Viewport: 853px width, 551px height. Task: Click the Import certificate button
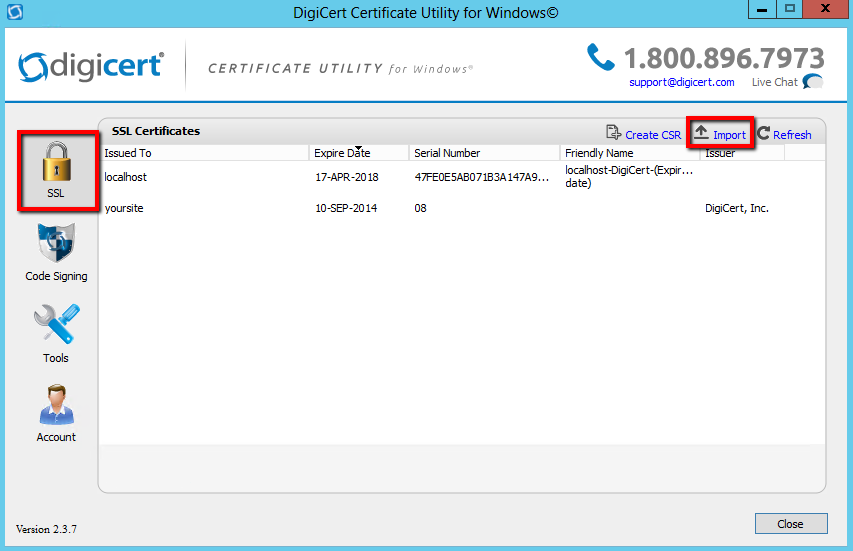(x=720, y=134)
